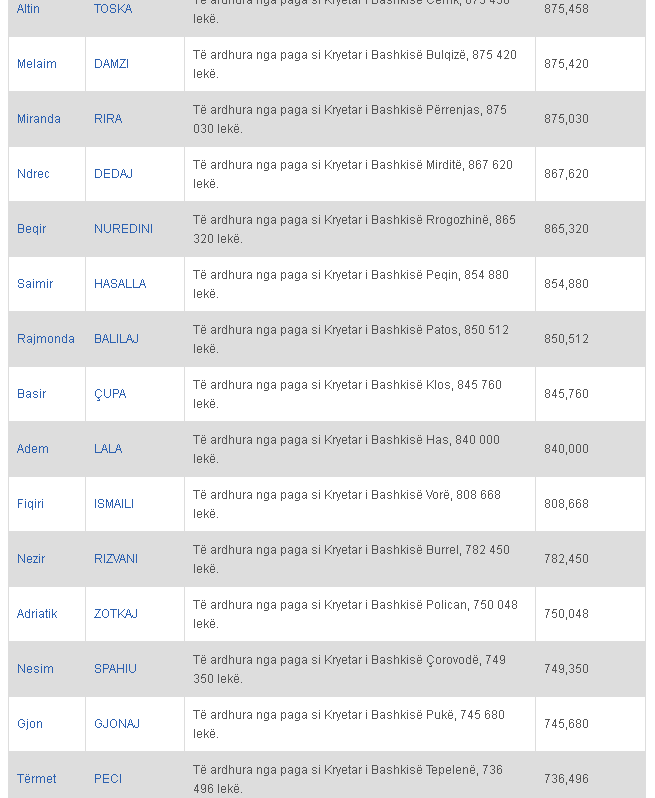Click the name link "Miranda"
The image size is (655, 798).
click(x=38, y=119)
